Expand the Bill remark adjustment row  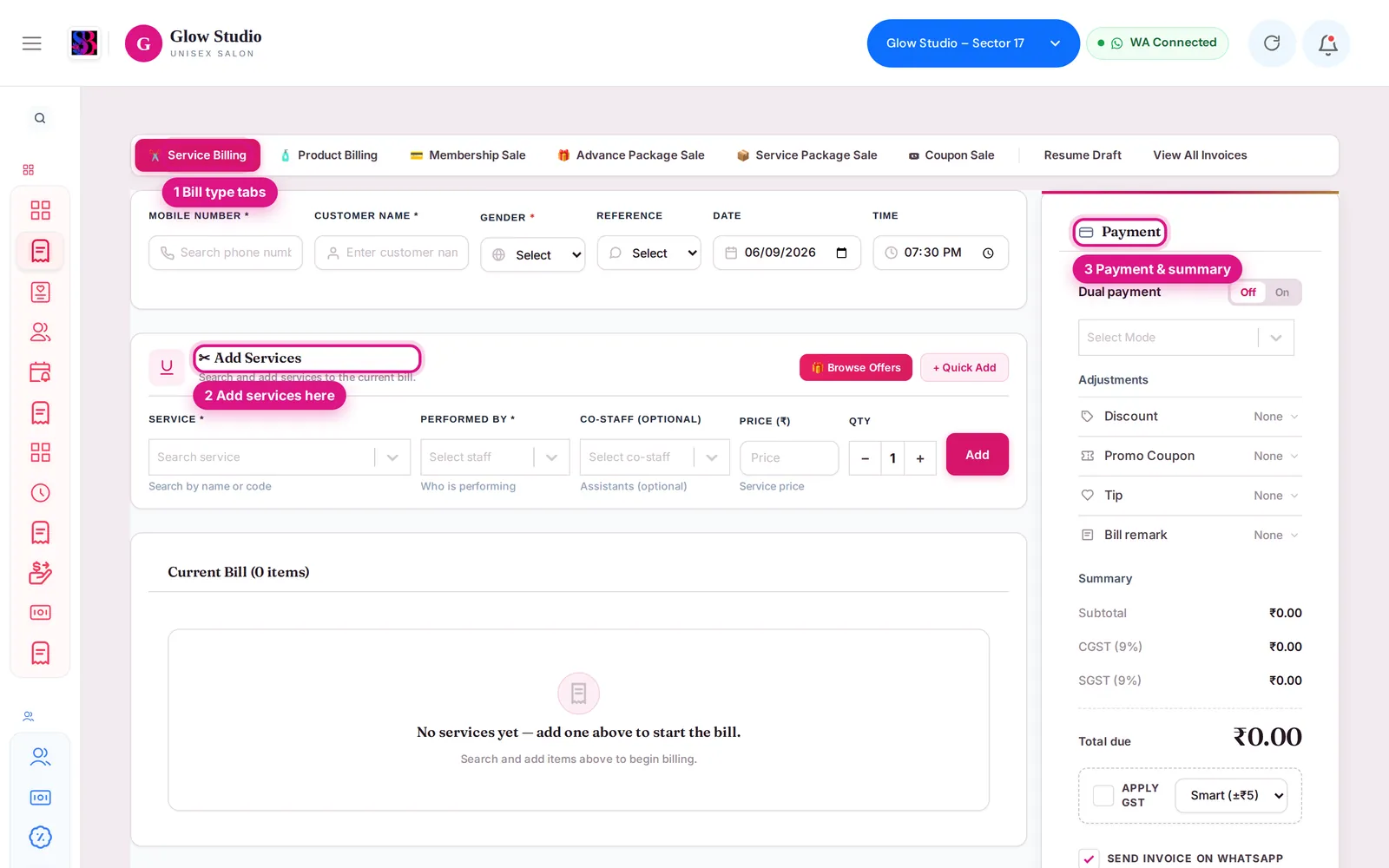tap(1189, 535)
